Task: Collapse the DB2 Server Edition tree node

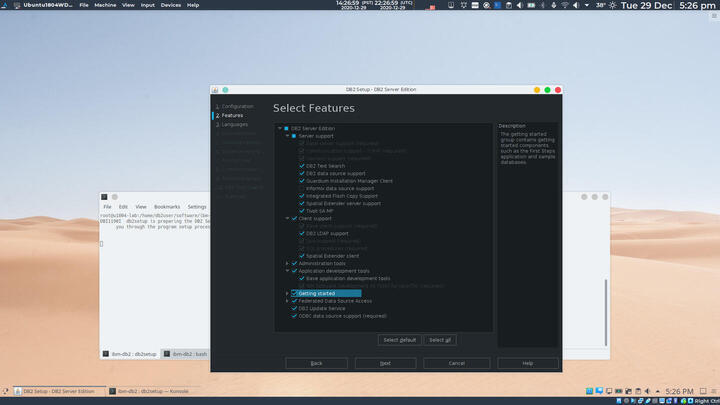Action: 280,129
